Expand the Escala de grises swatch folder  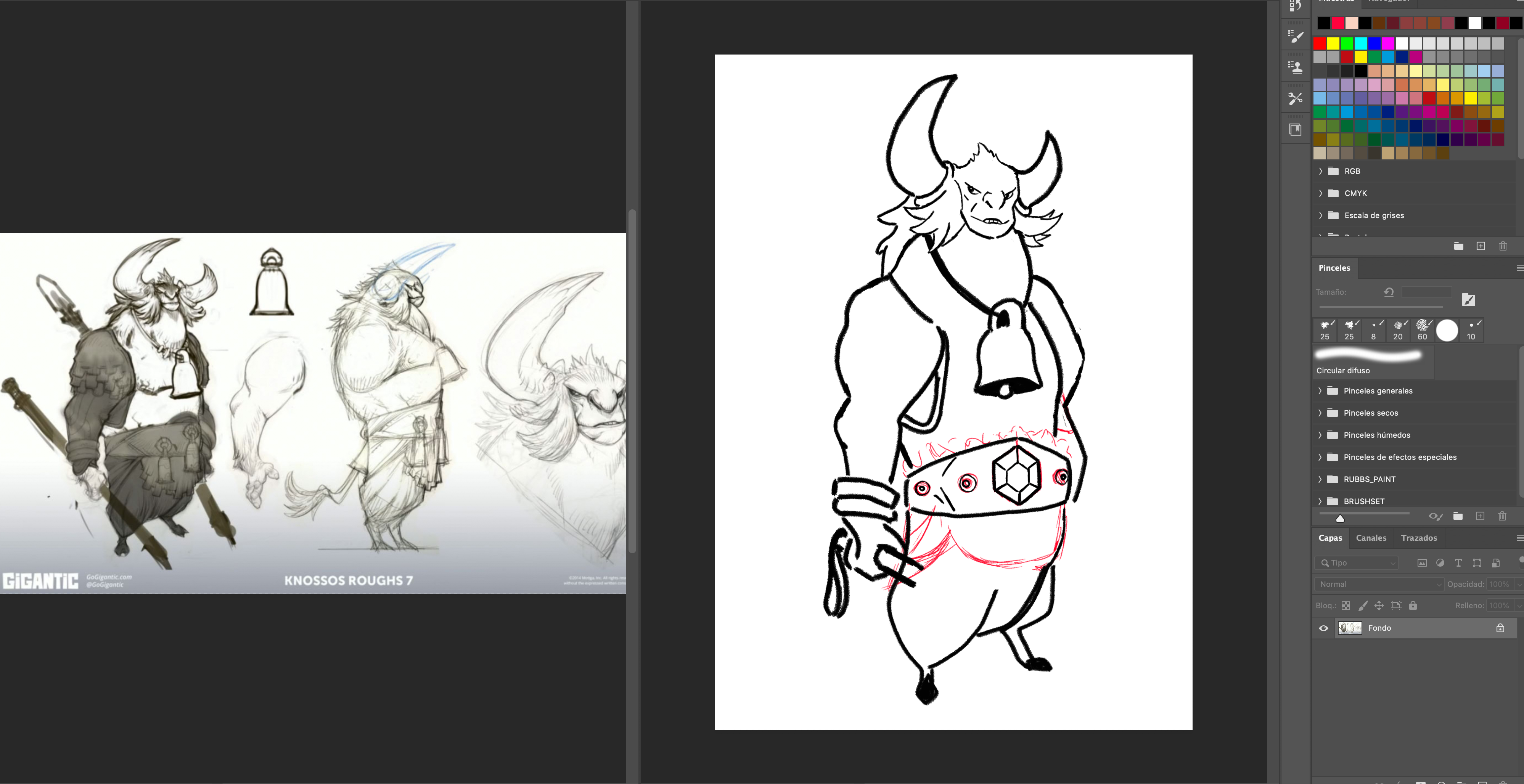tap(1320, 215)
